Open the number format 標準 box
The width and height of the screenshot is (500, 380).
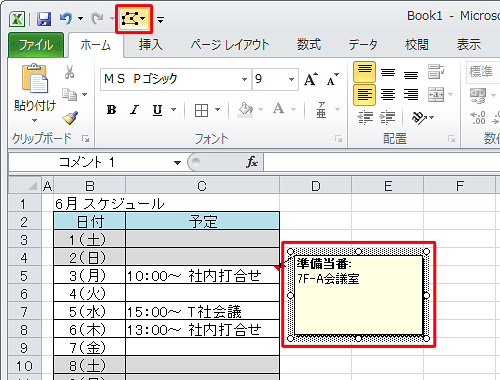tap(483, 72)
